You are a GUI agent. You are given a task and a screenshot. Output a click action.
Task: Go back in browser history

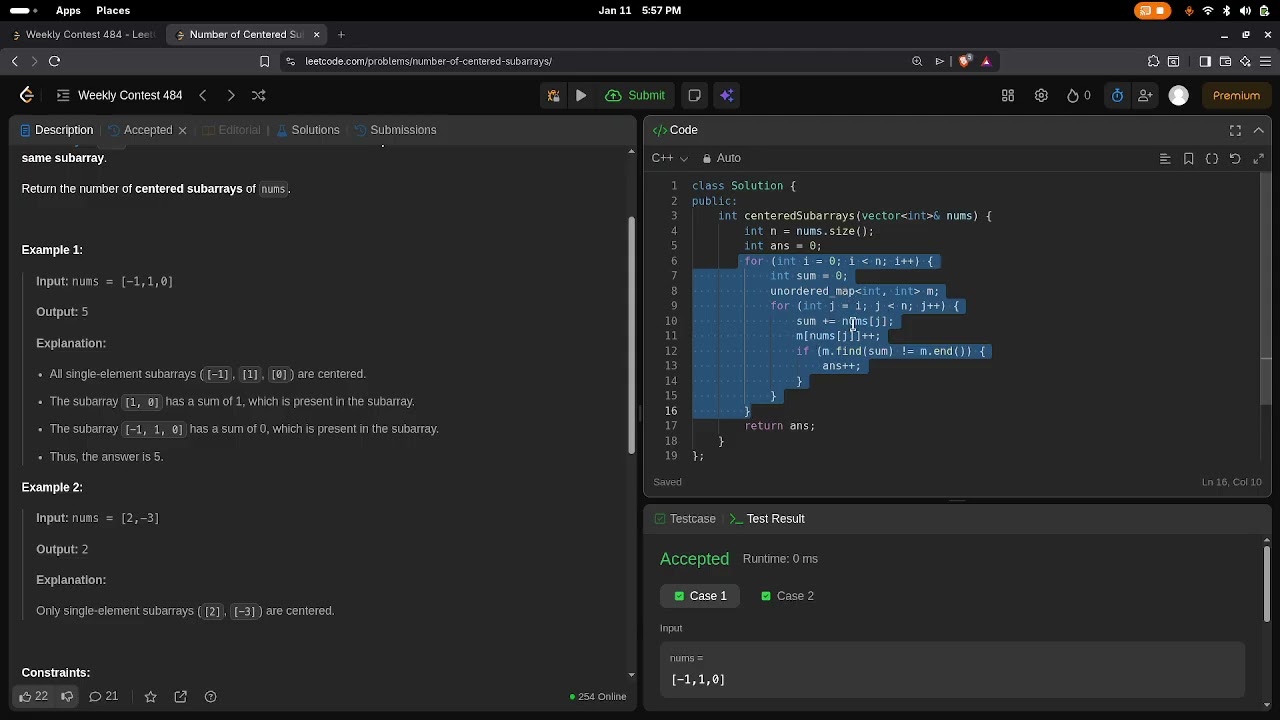(15, 62)
